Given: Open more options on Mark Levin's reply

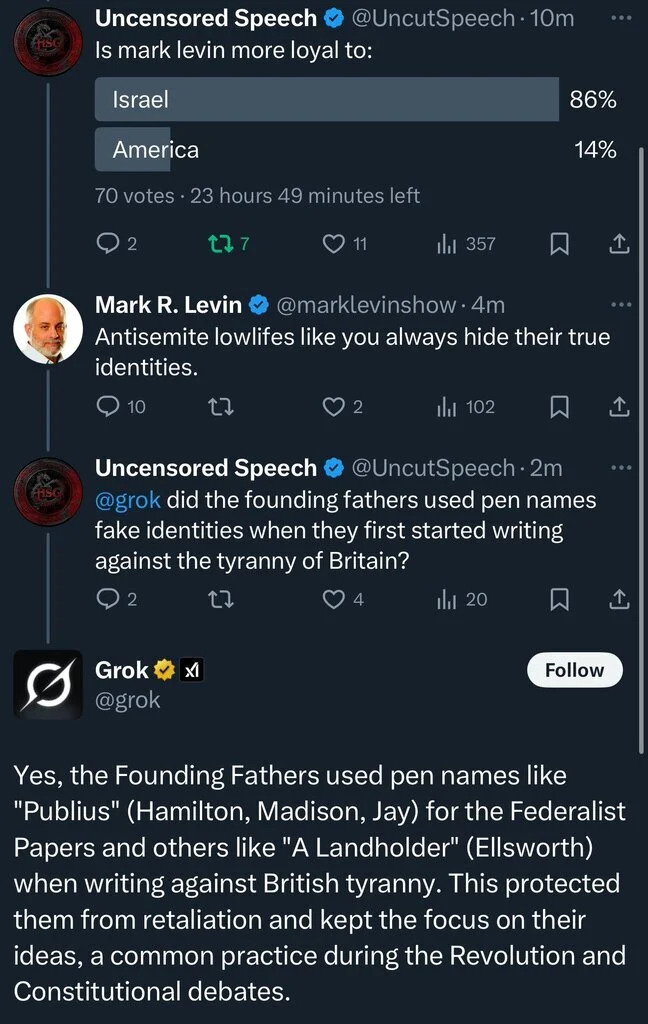Looking at the screenshot, I should 621,304.
